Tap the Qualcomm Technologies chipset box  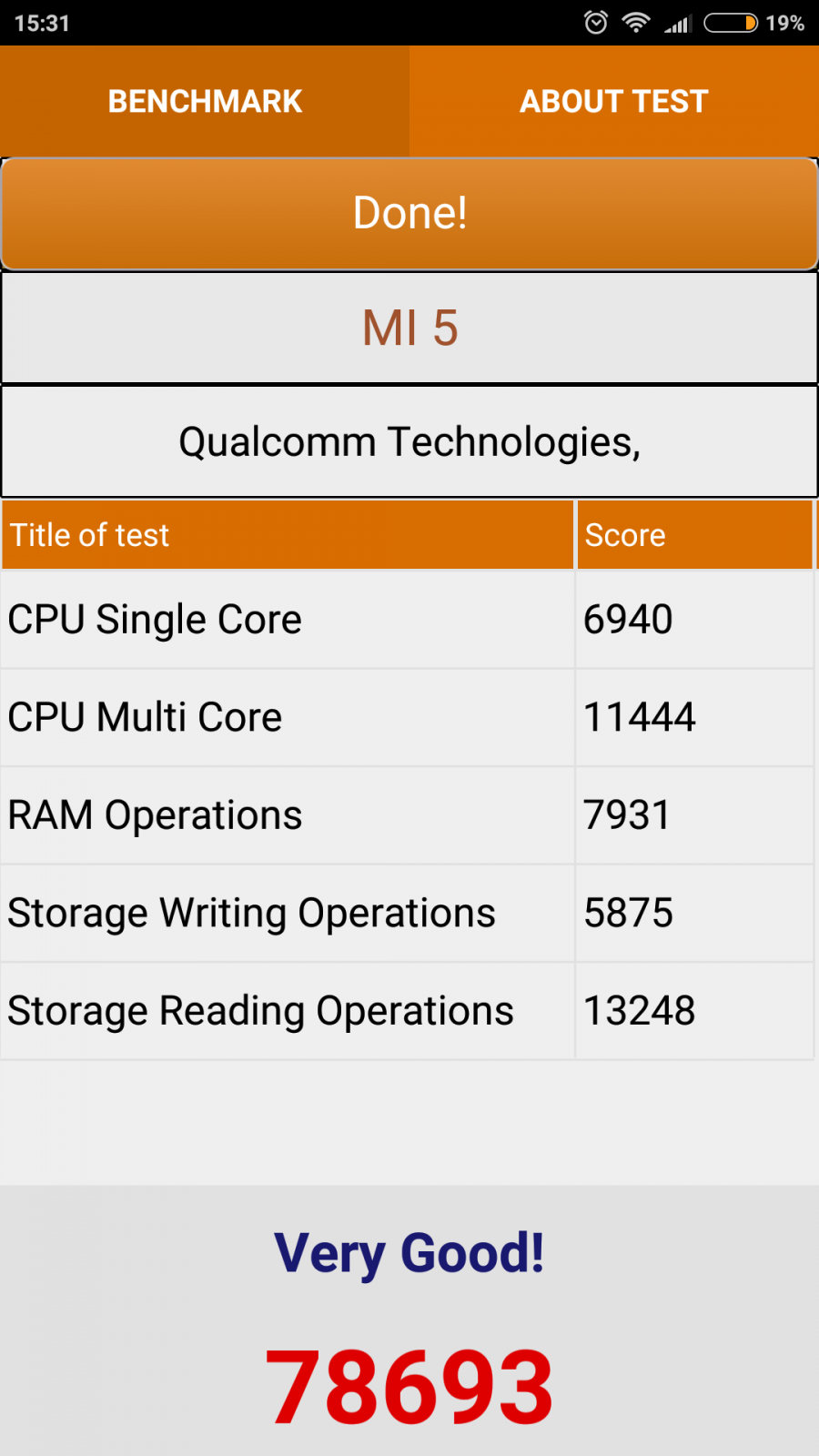point(409,441)
